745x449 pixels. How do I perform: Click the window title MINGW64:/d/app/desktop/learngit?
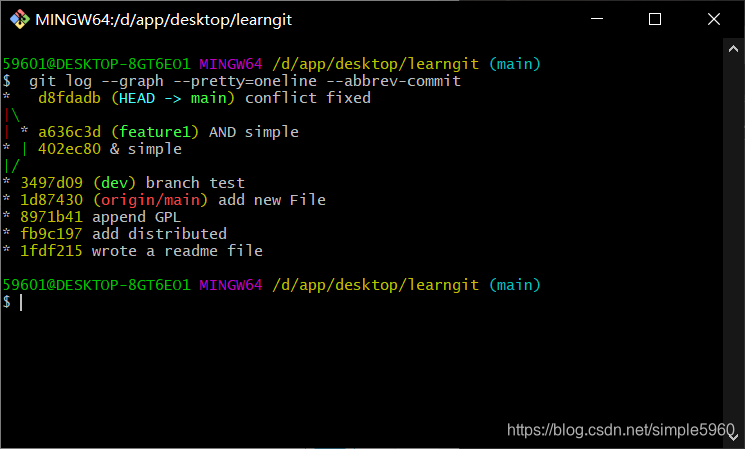[x=163, y=20]
